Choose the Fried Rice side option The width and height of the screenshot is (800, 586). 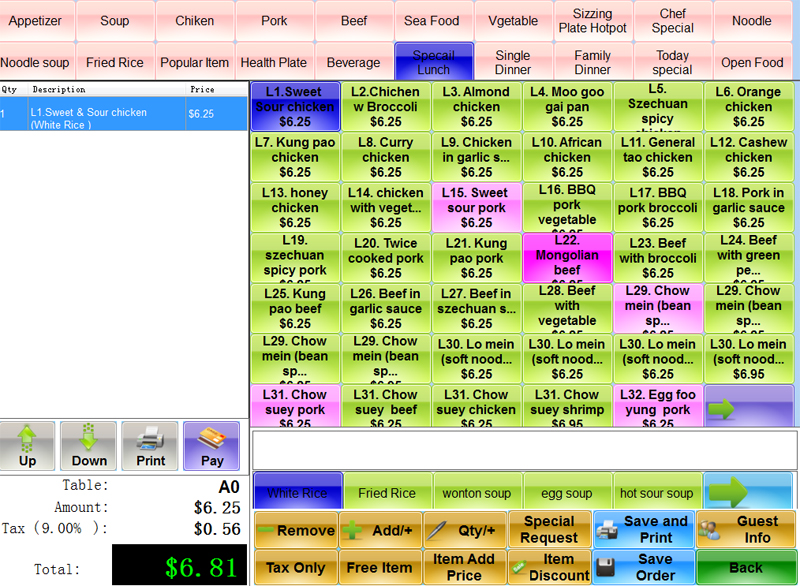coord(387,493)
